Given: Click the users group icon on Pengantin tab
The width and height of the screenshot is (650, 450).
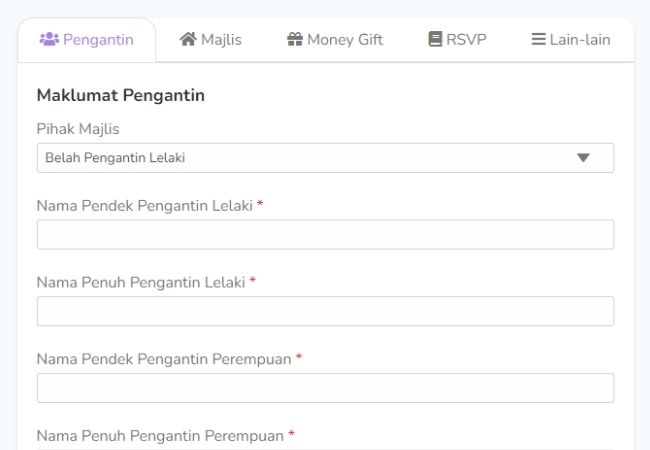Looking at the screenshot, I should click(49, 39).
